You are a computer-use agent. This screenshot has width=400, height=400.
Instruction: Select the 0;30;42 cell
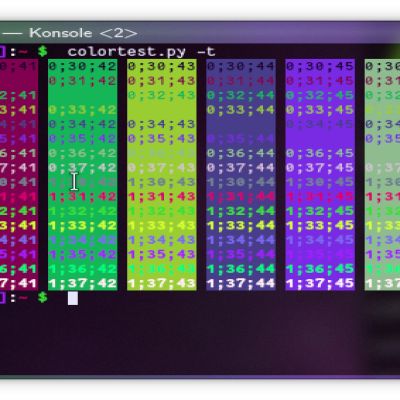tap(83, 66)
